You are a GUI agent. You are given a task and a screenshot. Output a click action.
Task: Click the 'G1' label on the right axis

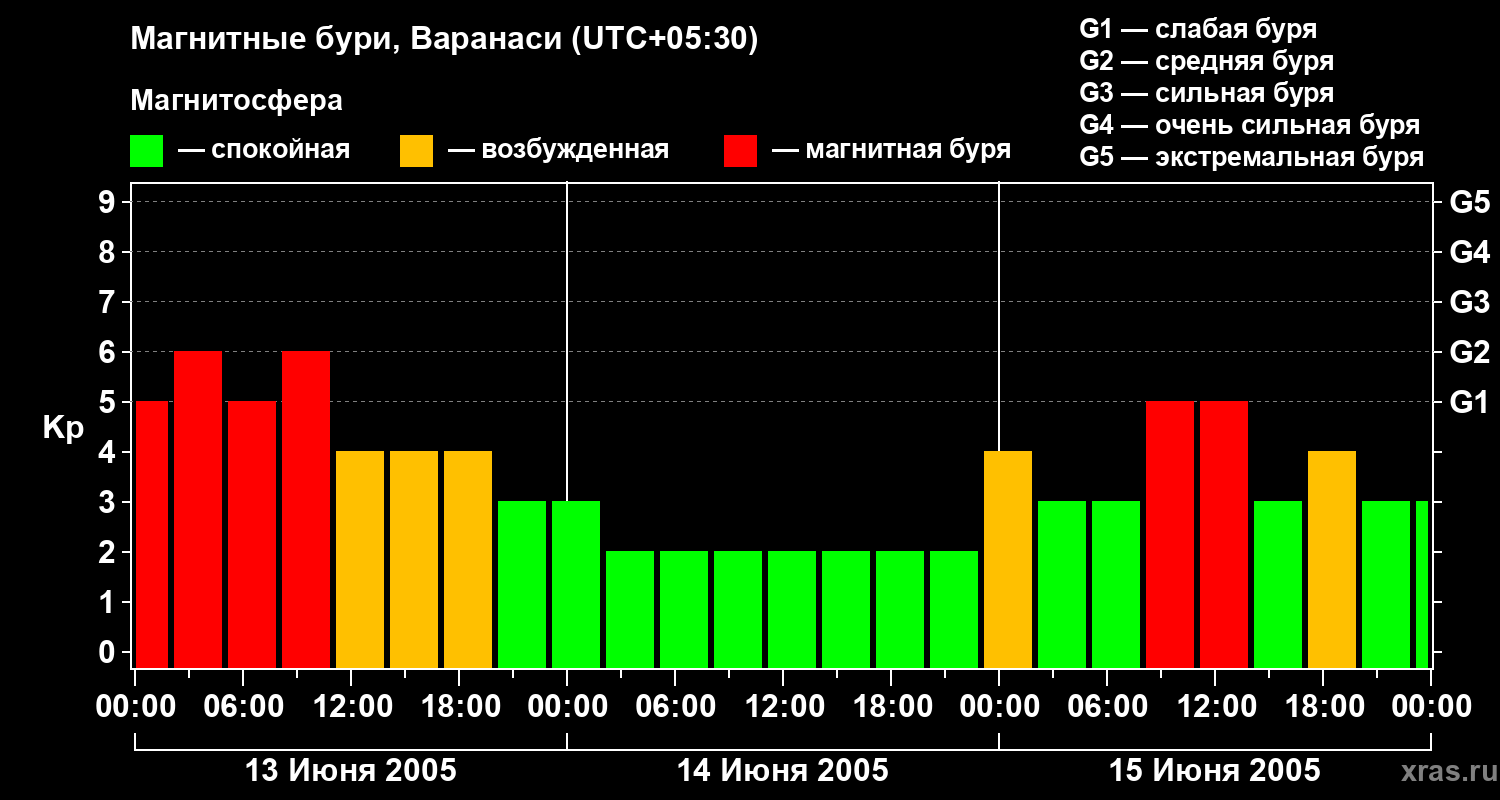click(1469, 403)
